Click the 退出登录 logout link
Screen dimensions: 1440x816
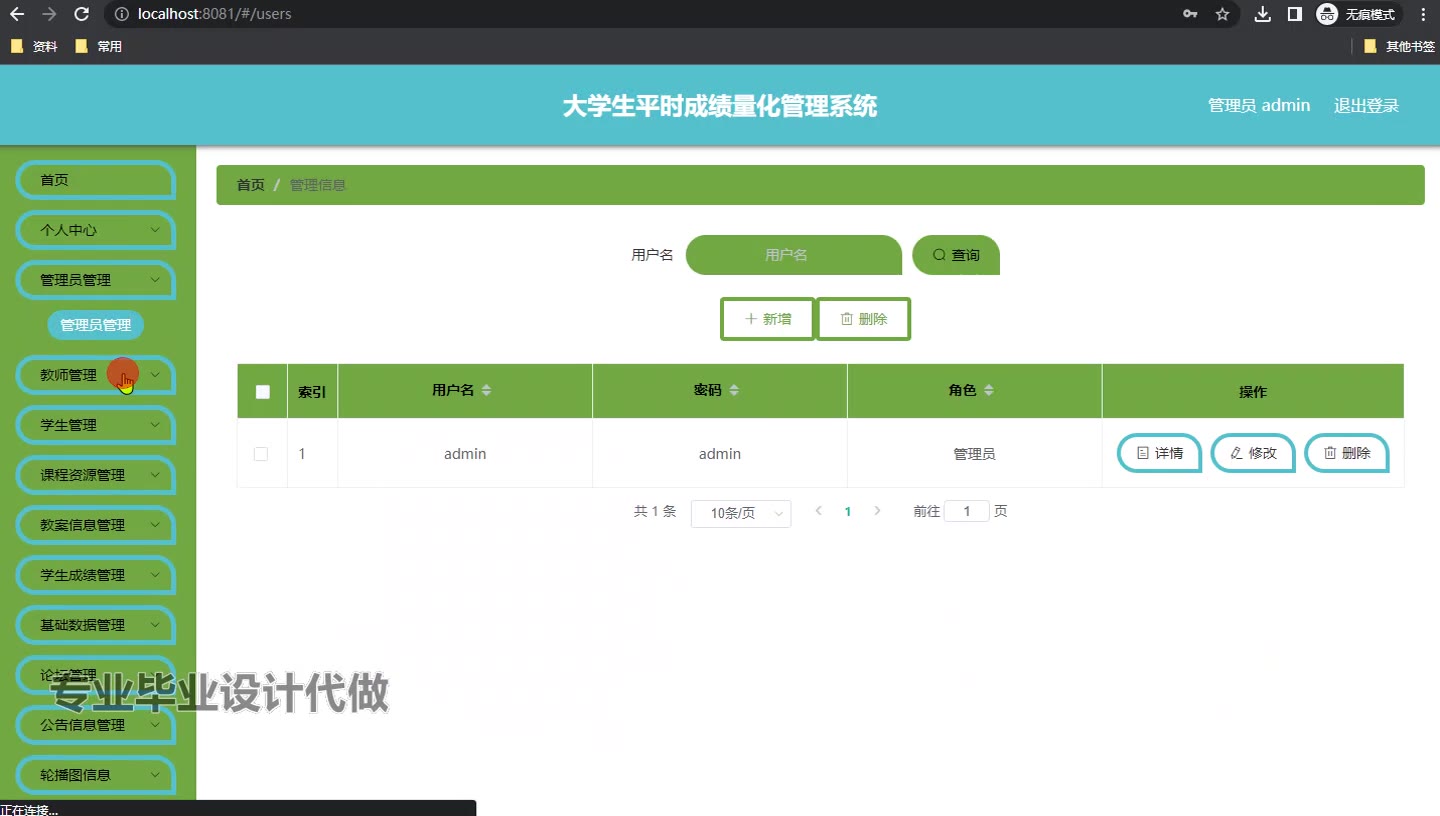coord(1366,106)
